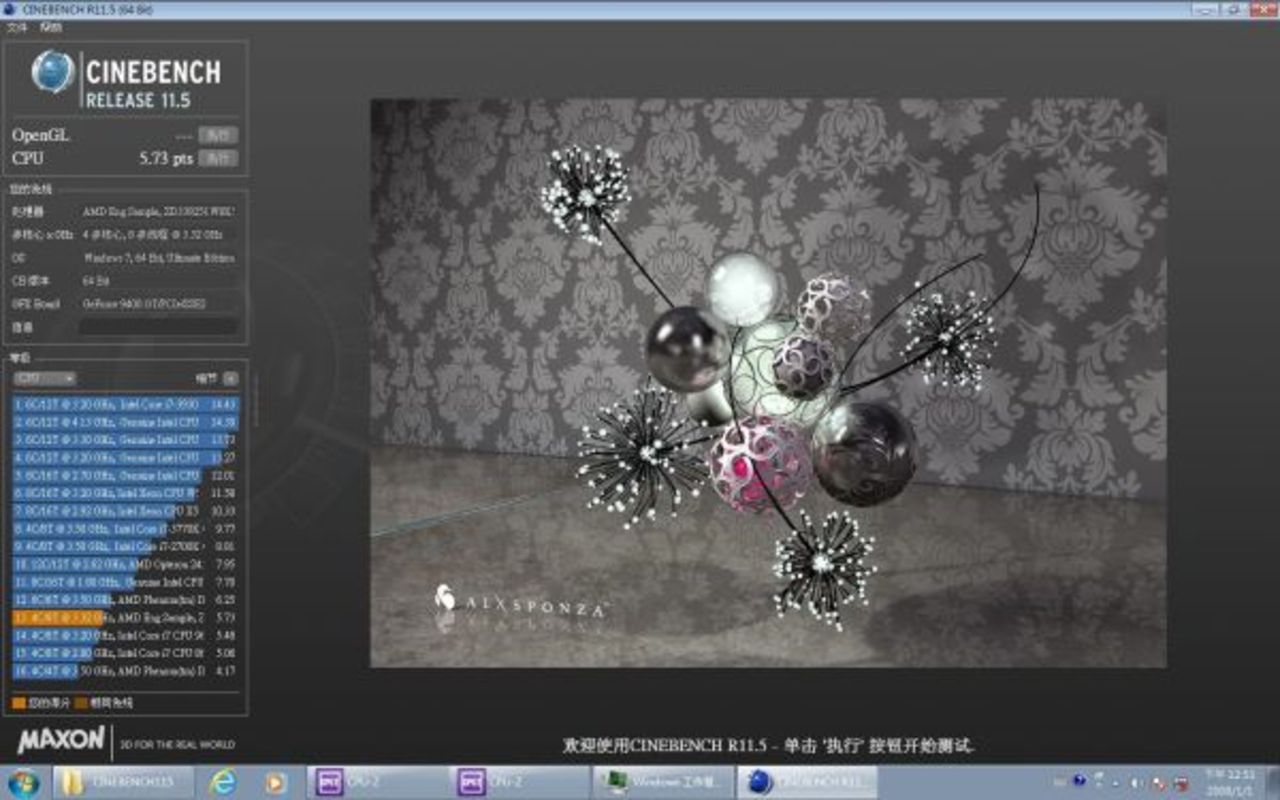
Task: Open Internet Explorer from the taskbar
Action: (222, 781)
